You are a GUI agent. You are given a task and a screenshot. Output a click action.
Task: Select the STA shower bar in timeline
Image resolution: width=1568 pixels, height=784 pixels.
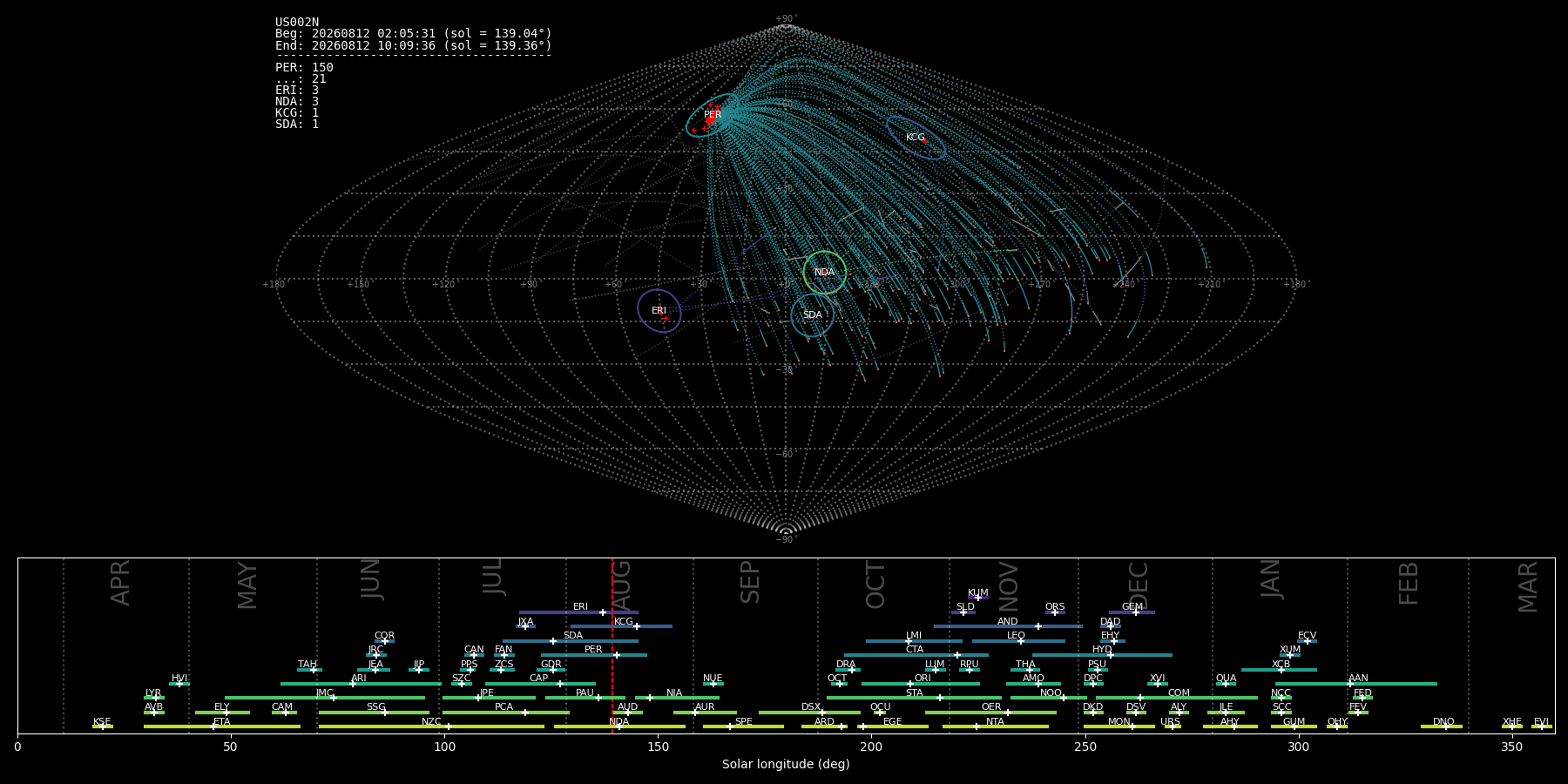[x=914, y=698]
